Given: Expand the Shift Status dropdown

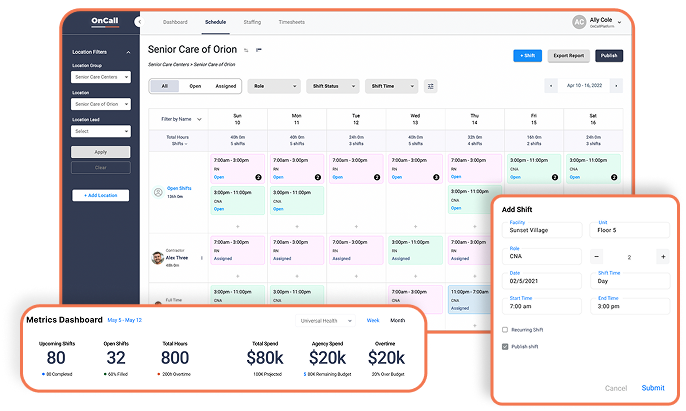Looking at the screenshot, I should pyautogui.click(x=332, y=86).
